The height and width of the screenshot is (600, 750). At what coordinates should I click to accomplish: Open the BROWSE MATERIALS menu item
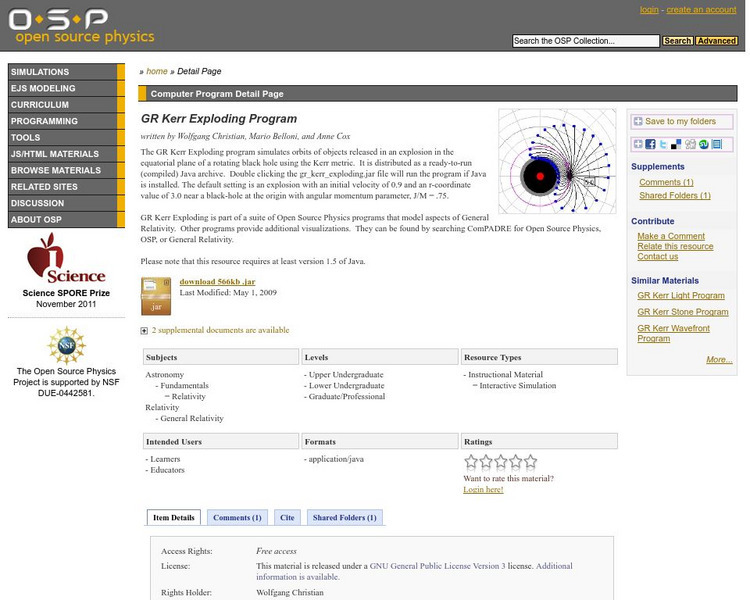[66, 170]
